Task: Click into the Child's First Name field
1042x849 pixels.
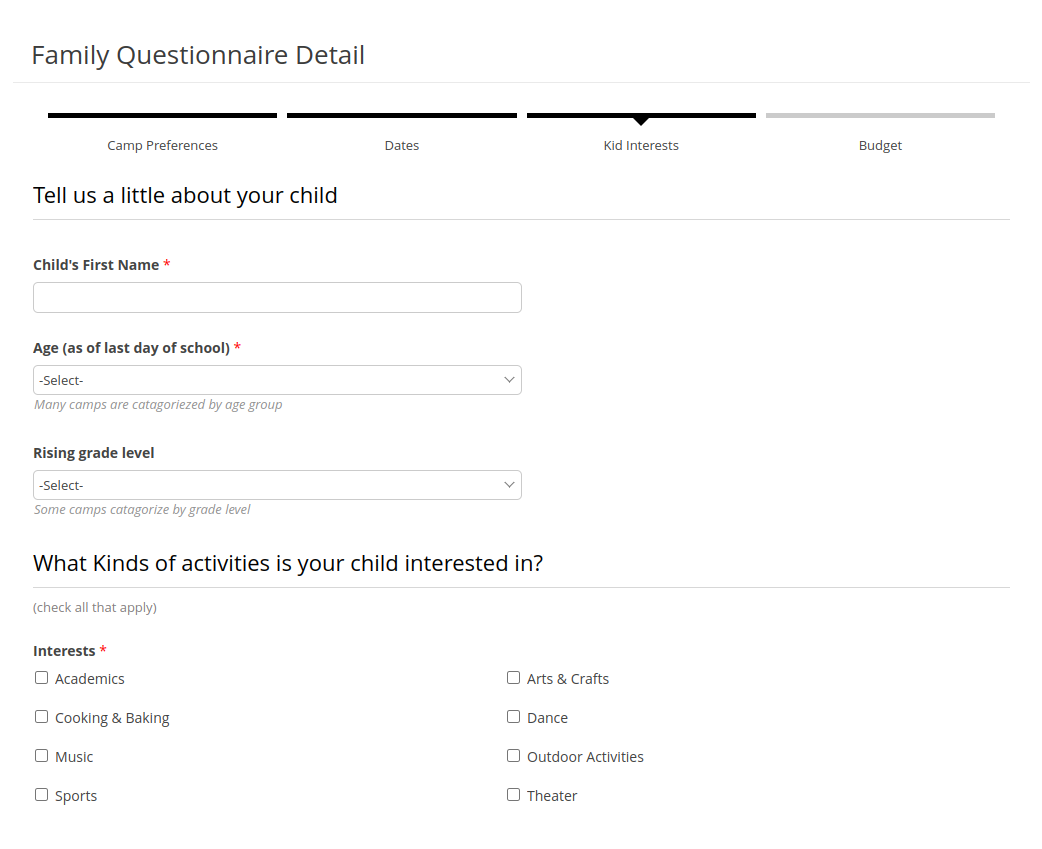Action: click(277, 297)
